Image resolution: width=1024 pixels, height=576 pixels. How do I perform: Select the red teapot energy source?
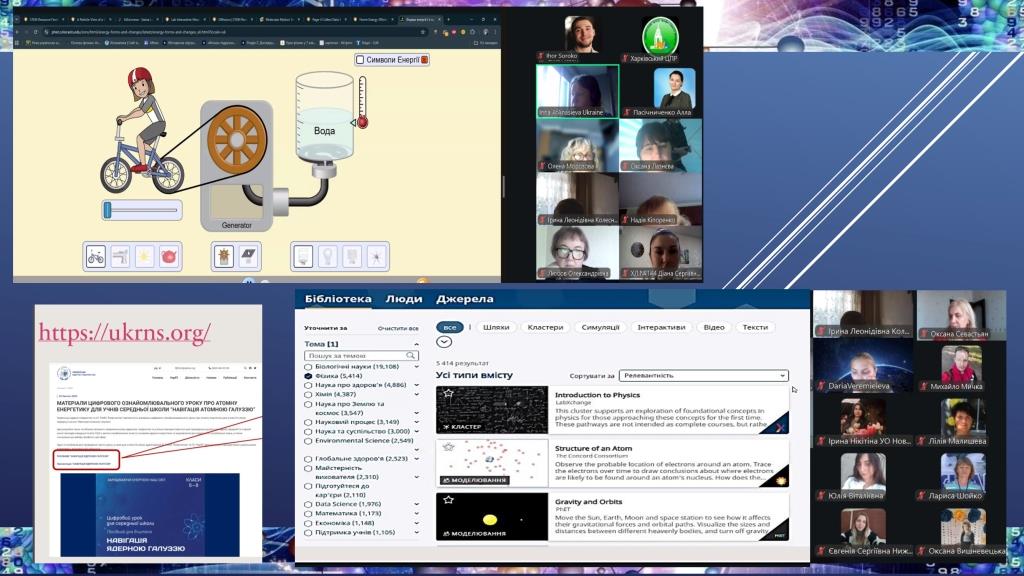(x=168, y=257)
